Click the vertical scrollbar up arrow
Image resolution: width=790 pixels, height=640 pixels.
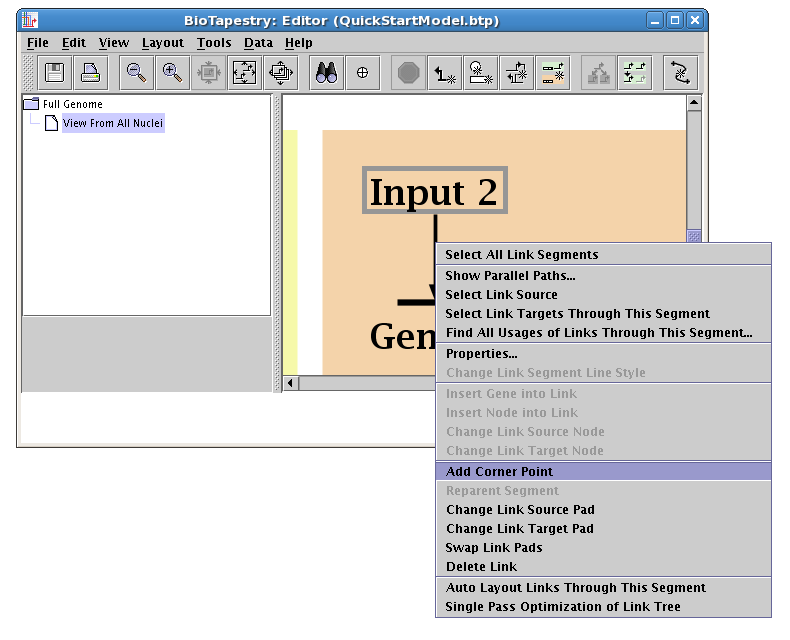point(694,103)
